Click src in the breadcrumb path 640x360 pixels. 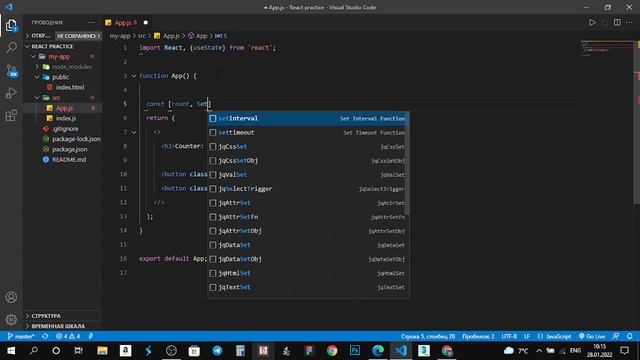pos(142,36)
